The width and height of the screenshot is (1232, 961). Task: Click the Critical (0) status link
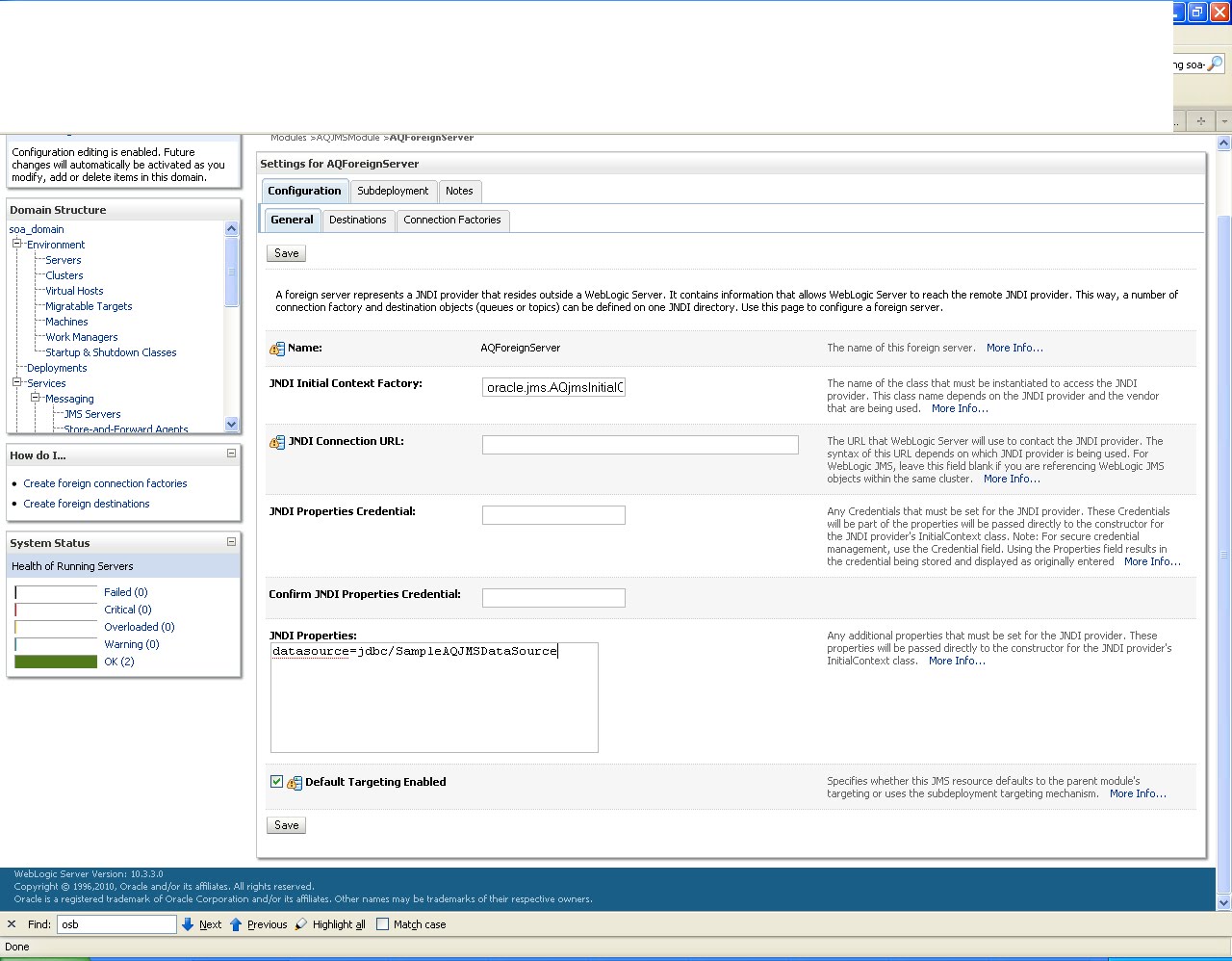pyautogui.click(x=128, y=610)
